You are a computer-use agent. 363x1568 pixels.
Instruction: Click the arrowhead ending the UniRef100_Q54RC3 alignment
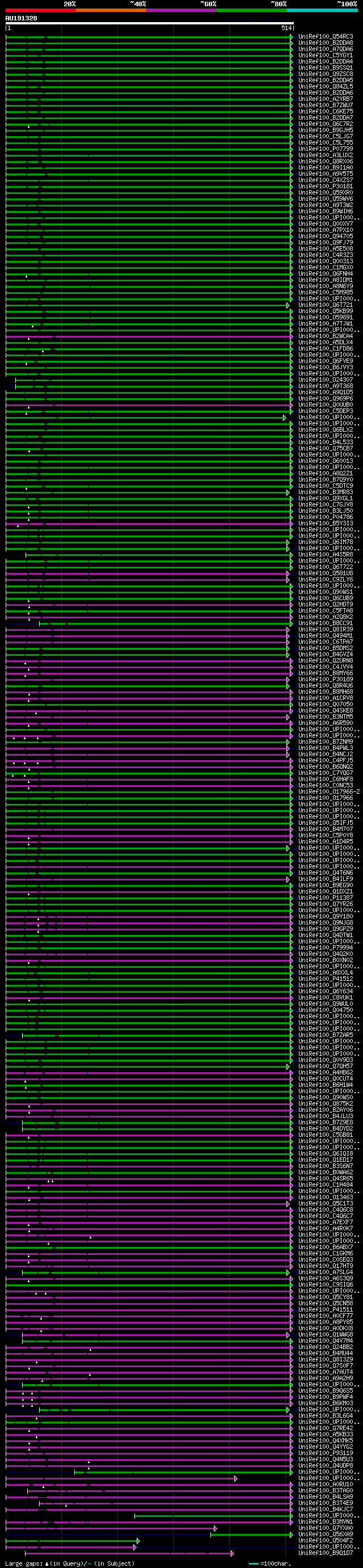point(291,36)
